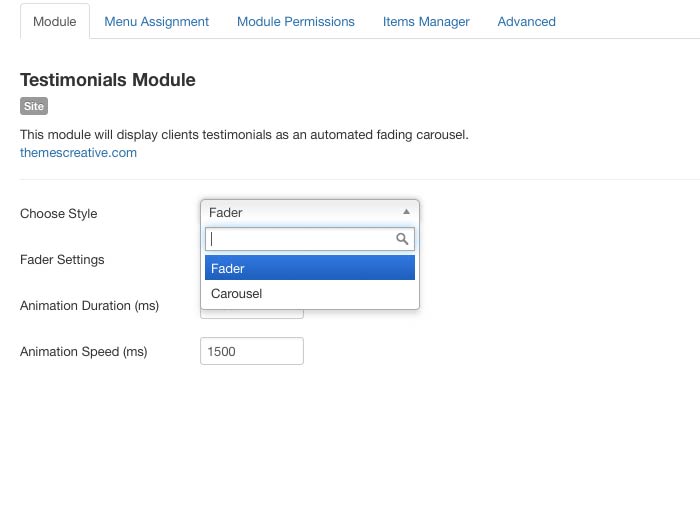This screenshot has width=700, height=525.
Task: Open the Items Manager tab
Action: pyautogui.click(x=426, y=21)
